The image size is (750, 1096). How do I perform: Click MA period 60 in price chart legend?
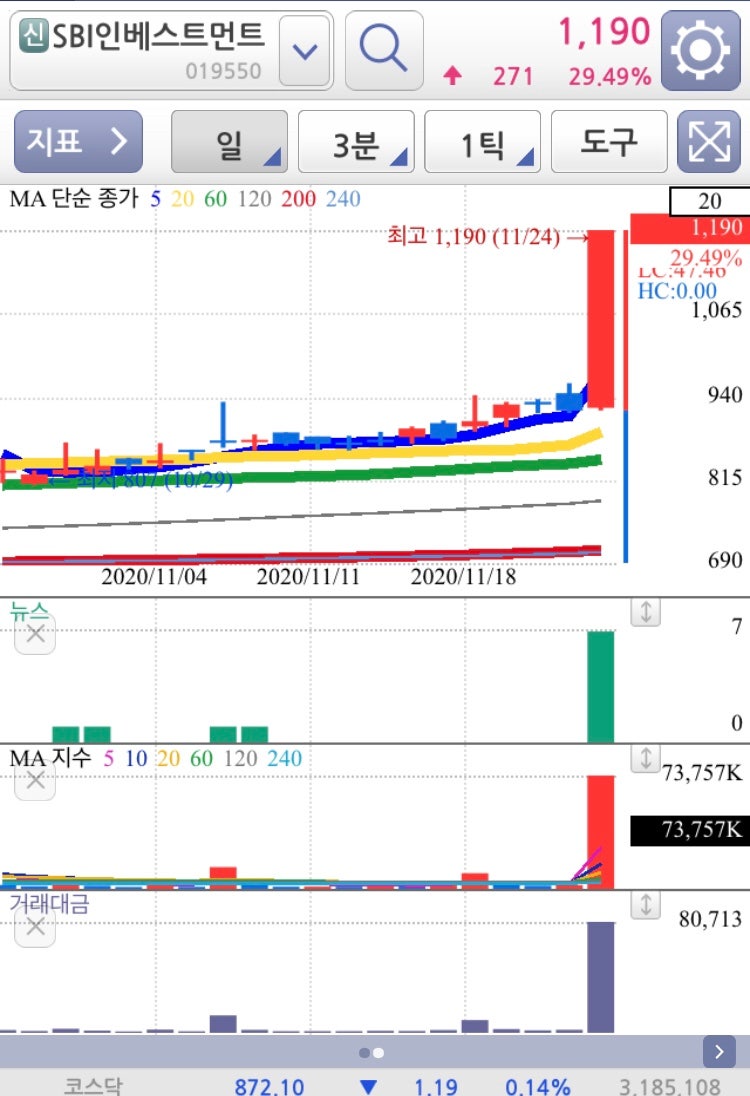pyautogui.click(x=215, y=199)
